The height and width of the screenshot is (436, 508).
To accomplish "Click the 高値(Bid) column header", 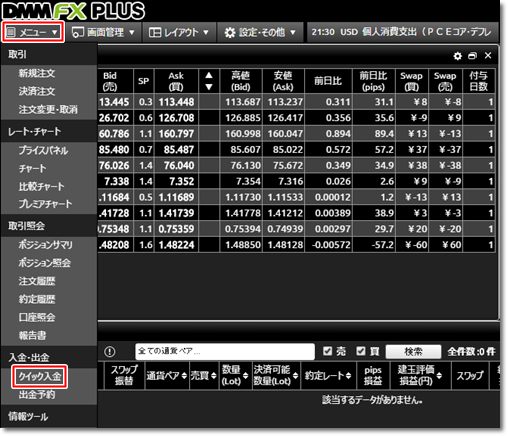I will click(241, 81).
